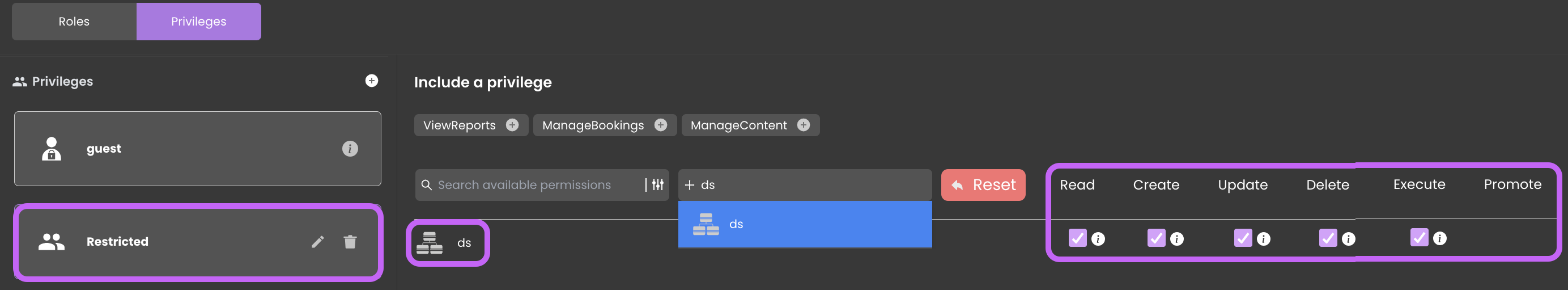Switch to the Roles tab
The width and height of the screenshot is (1568, 290).
(74, 22)
